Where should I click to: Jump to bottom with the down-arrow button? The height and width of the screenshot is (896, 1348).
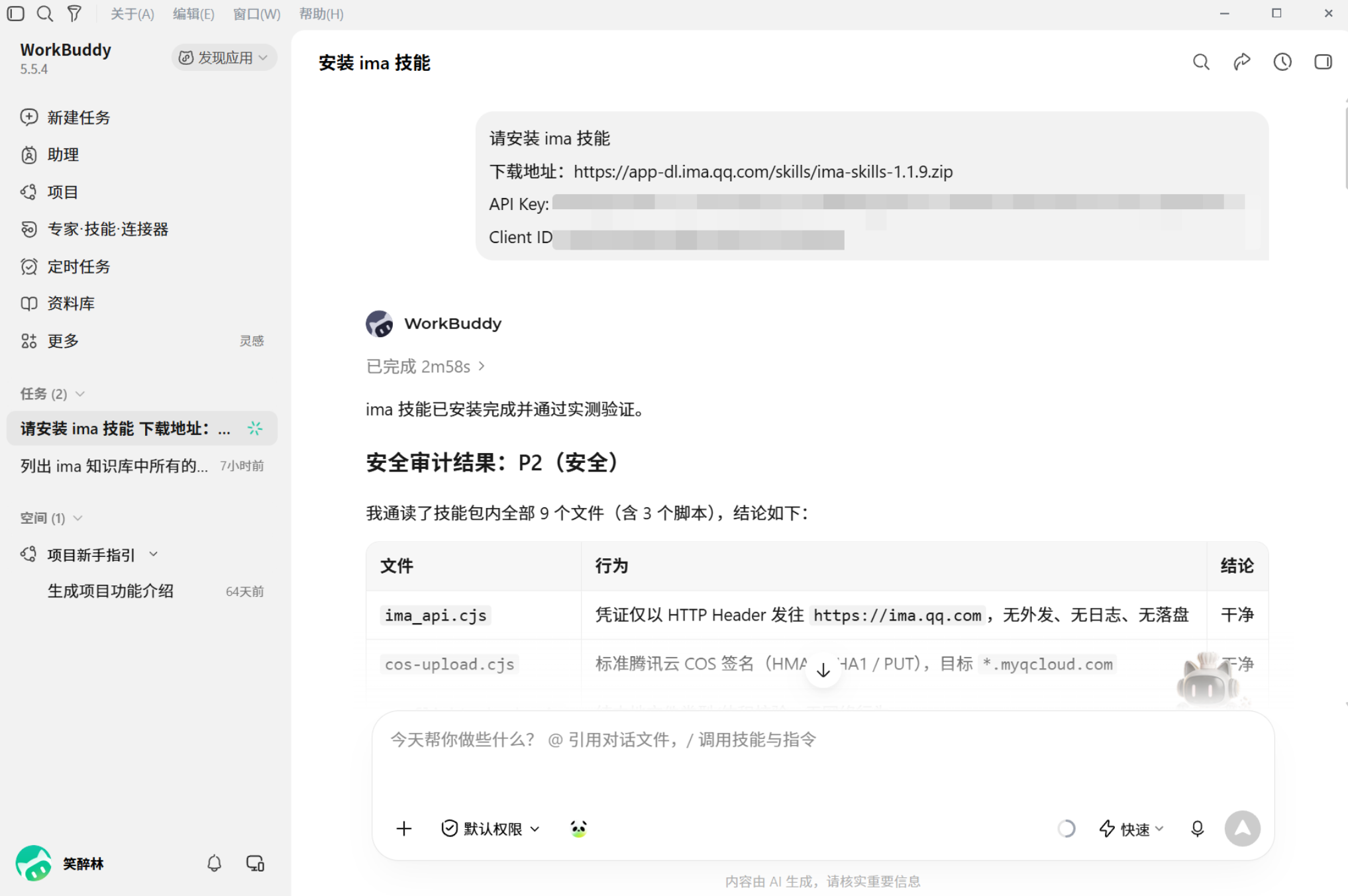(823, 670)
